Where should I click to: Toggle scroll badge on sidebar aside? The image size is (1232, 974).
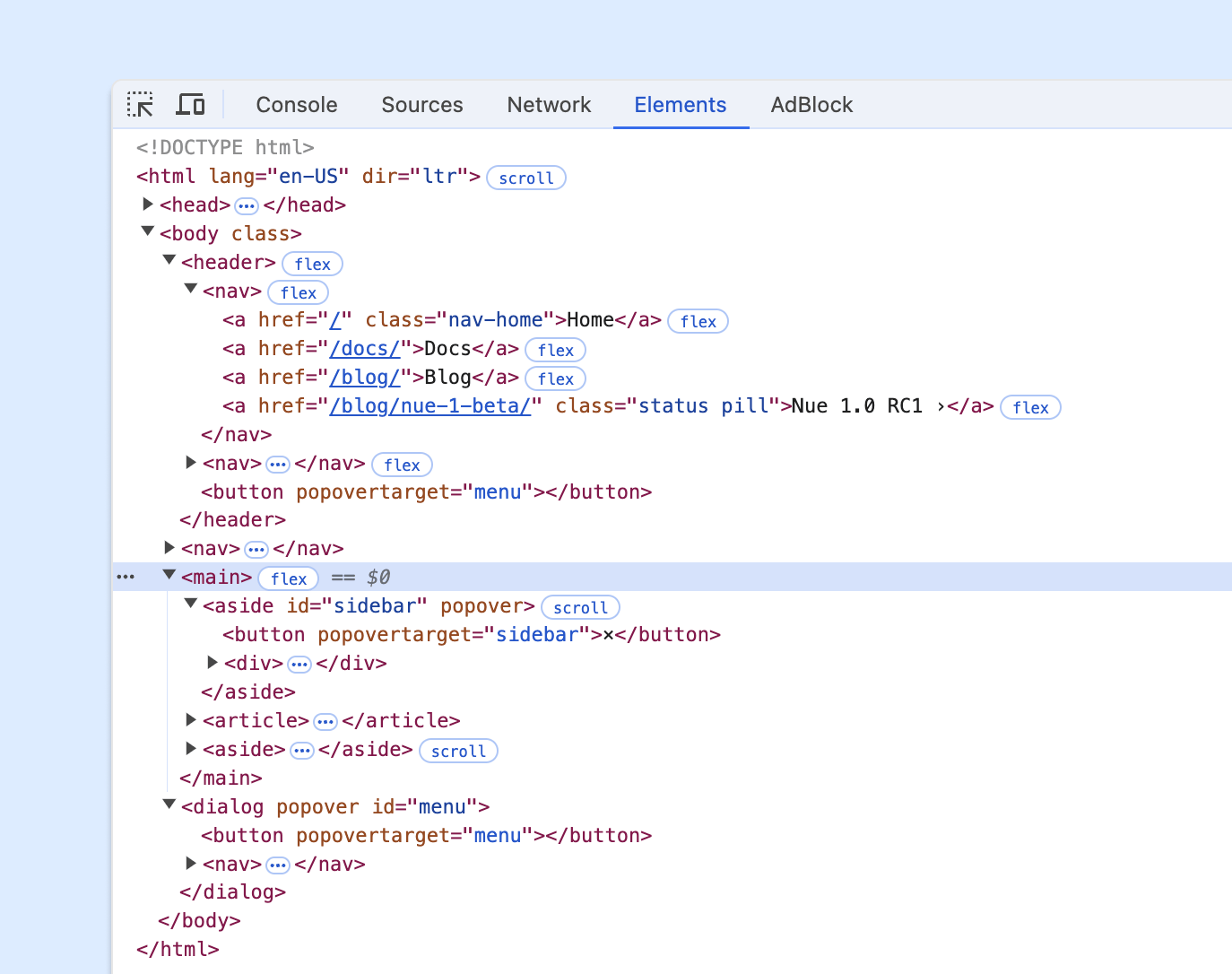click(581, 607)
